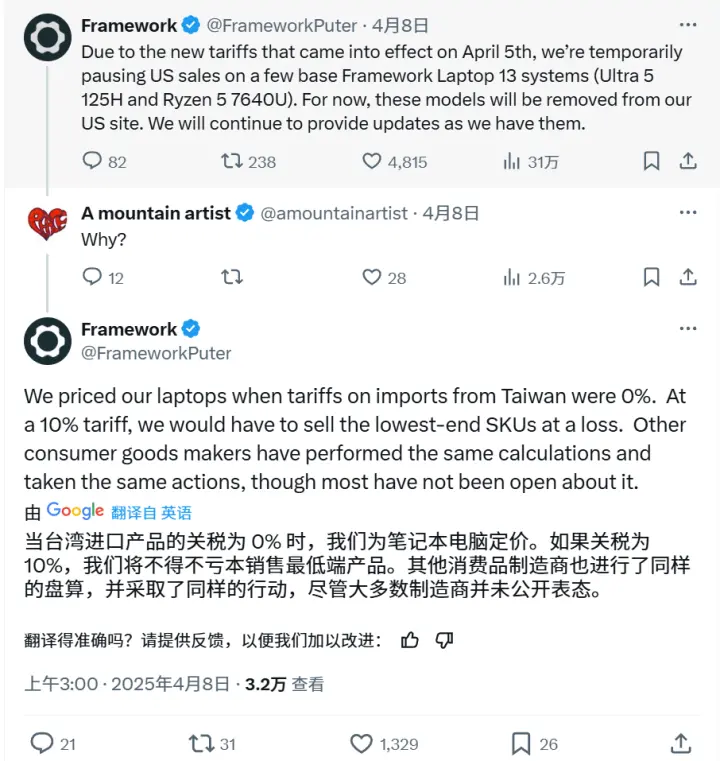Screen dimensions: 720x761
Task: Share Framework's first post
Action: tap(688, 161)
